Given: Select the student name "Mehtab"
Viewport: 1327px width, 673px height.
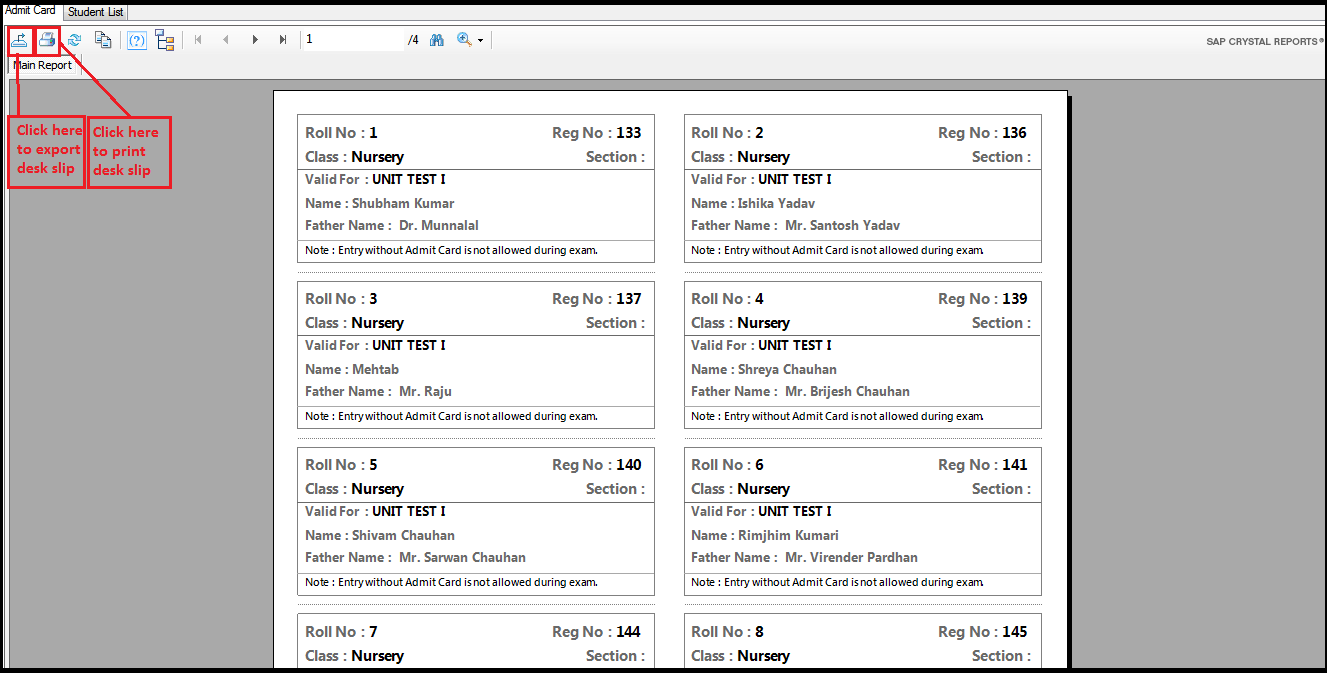Looking at the screenshot, I should point(375,369).
